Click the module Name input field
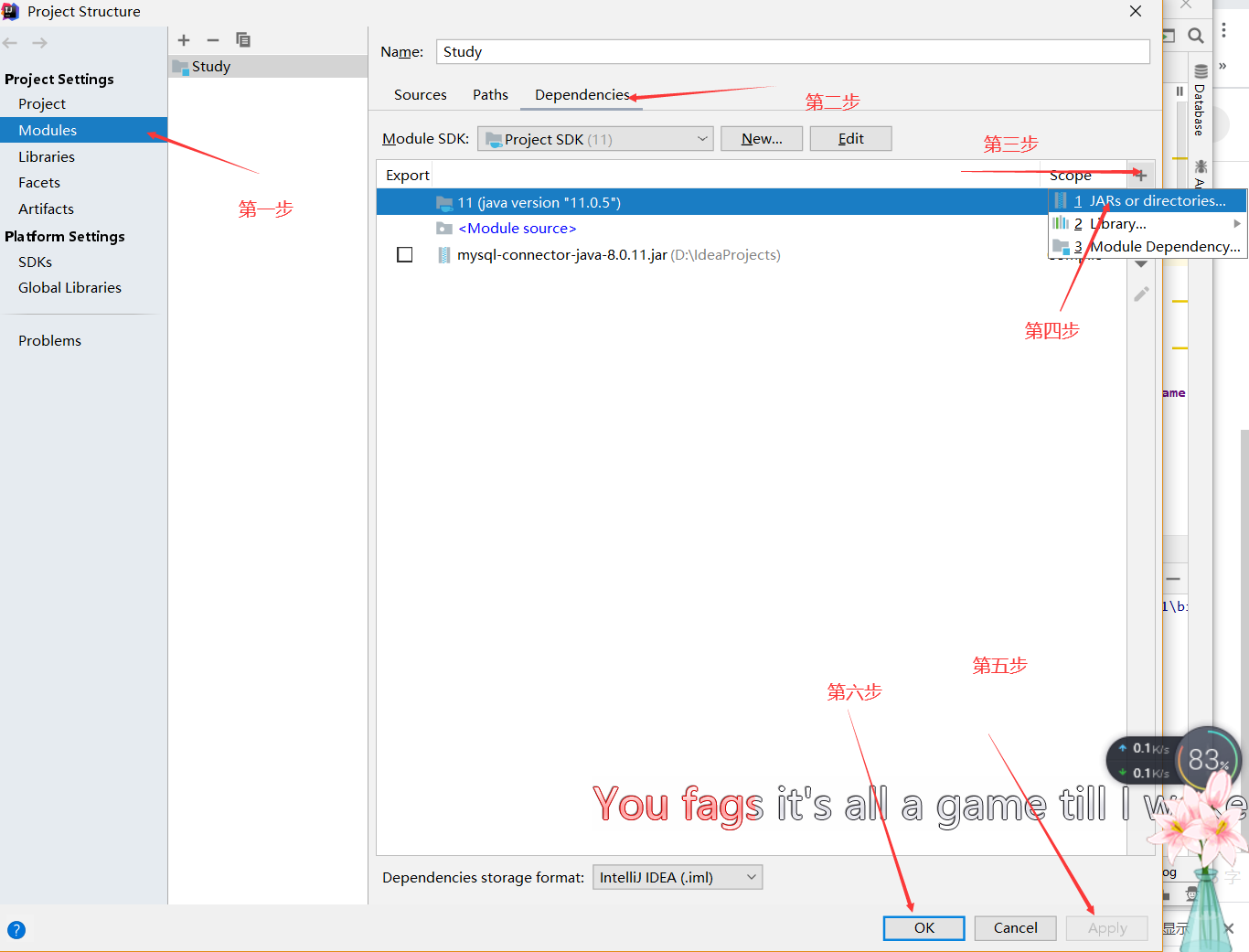 pos(793,52)
